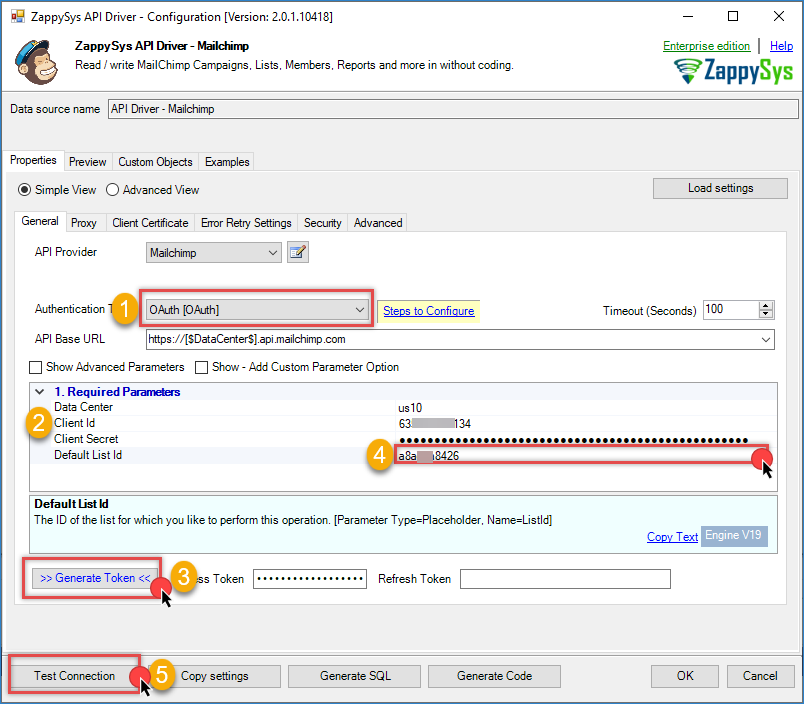Screen dimensions: 804x704
Task: Click the Default List Id value field
Action: click(582, 456)
